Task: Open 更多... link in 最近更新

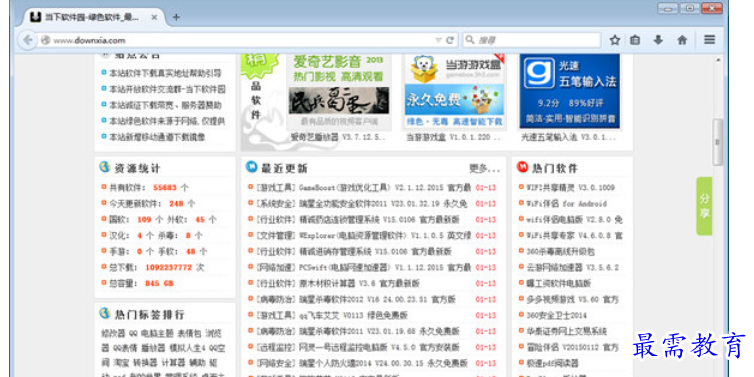Action: tap(484, 168)
